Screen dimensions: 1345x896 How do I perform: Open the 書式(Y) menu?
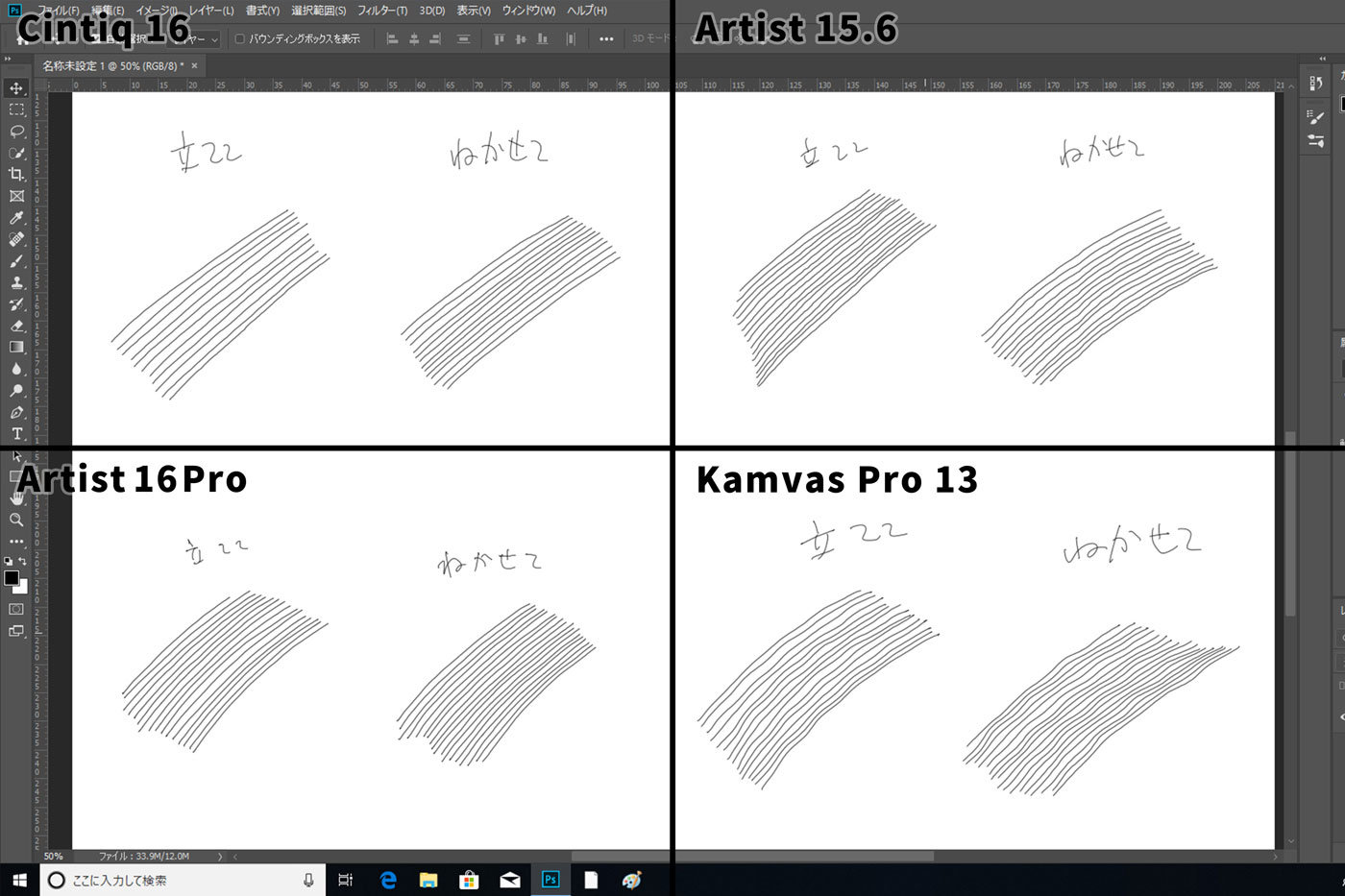(262, 11)
